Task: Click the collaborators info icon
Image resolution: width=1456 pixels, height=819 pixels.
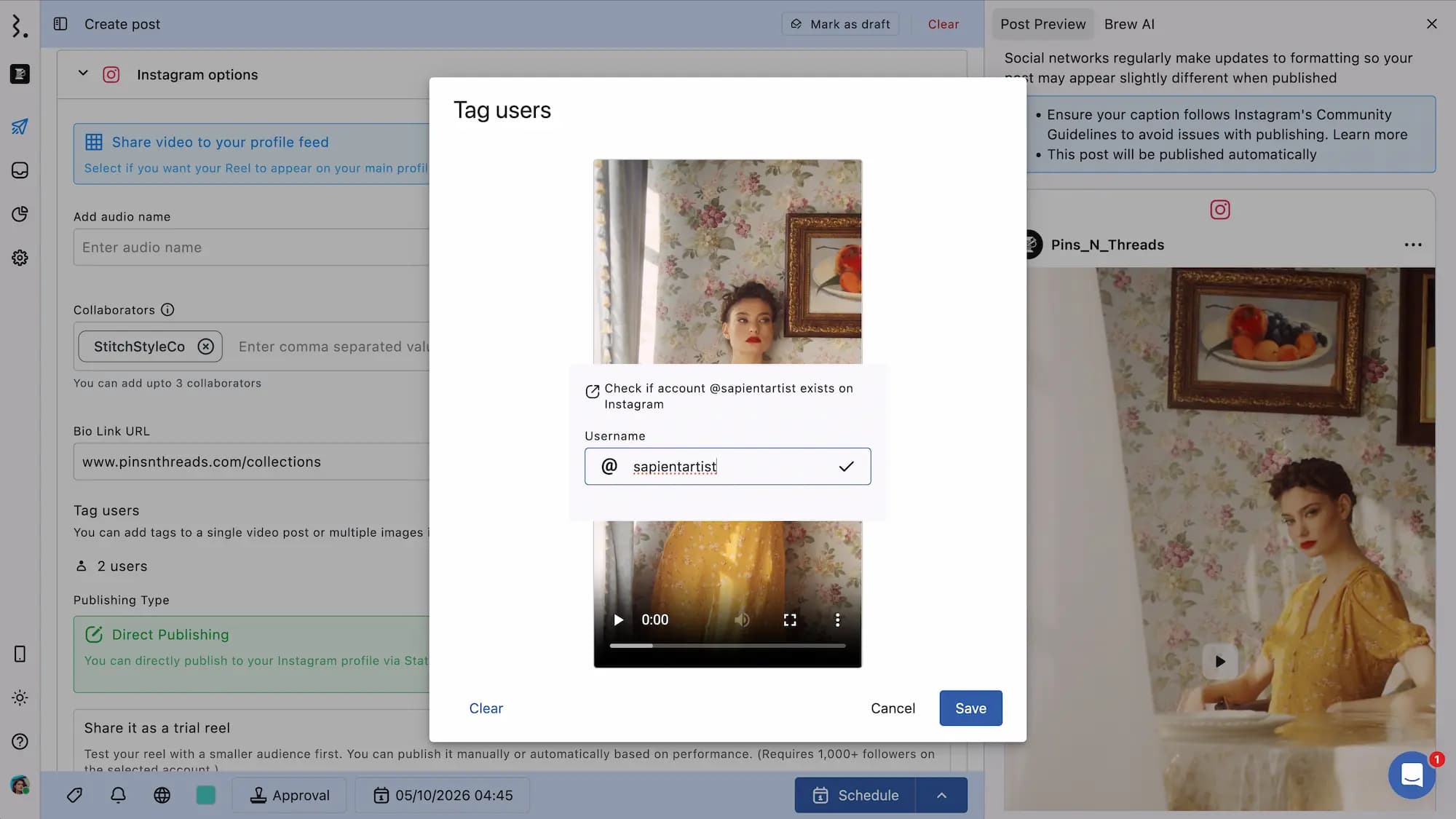Action: coord(167,310)
